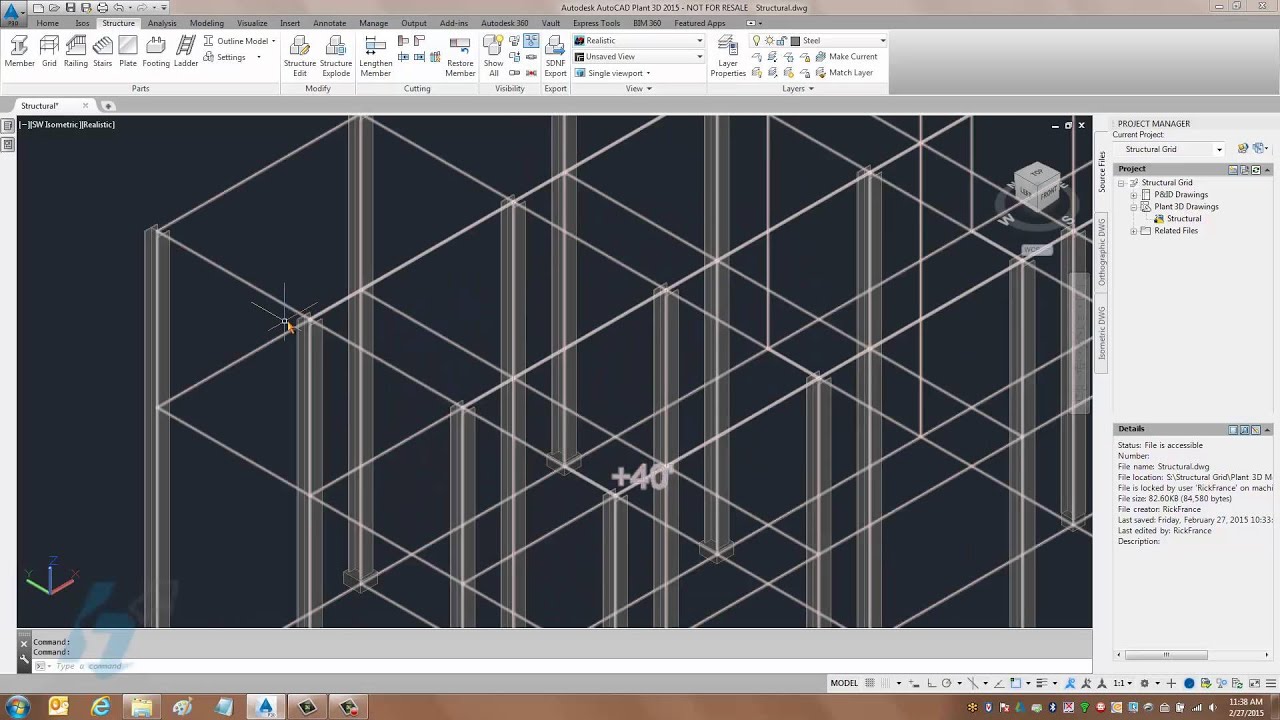Switch to the Home ribbon tab
This screenshot has height=720, width=1280.
47,23
